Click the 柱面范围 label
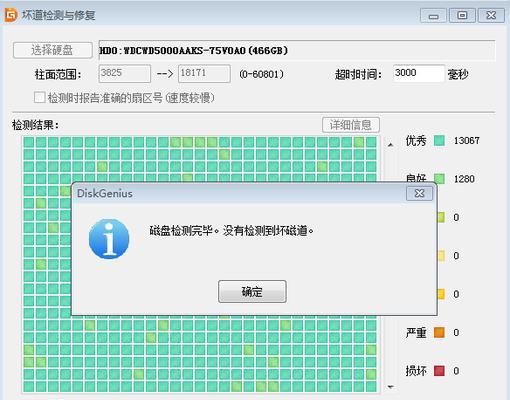The image size is (510, 400). [x=58, y=74]
